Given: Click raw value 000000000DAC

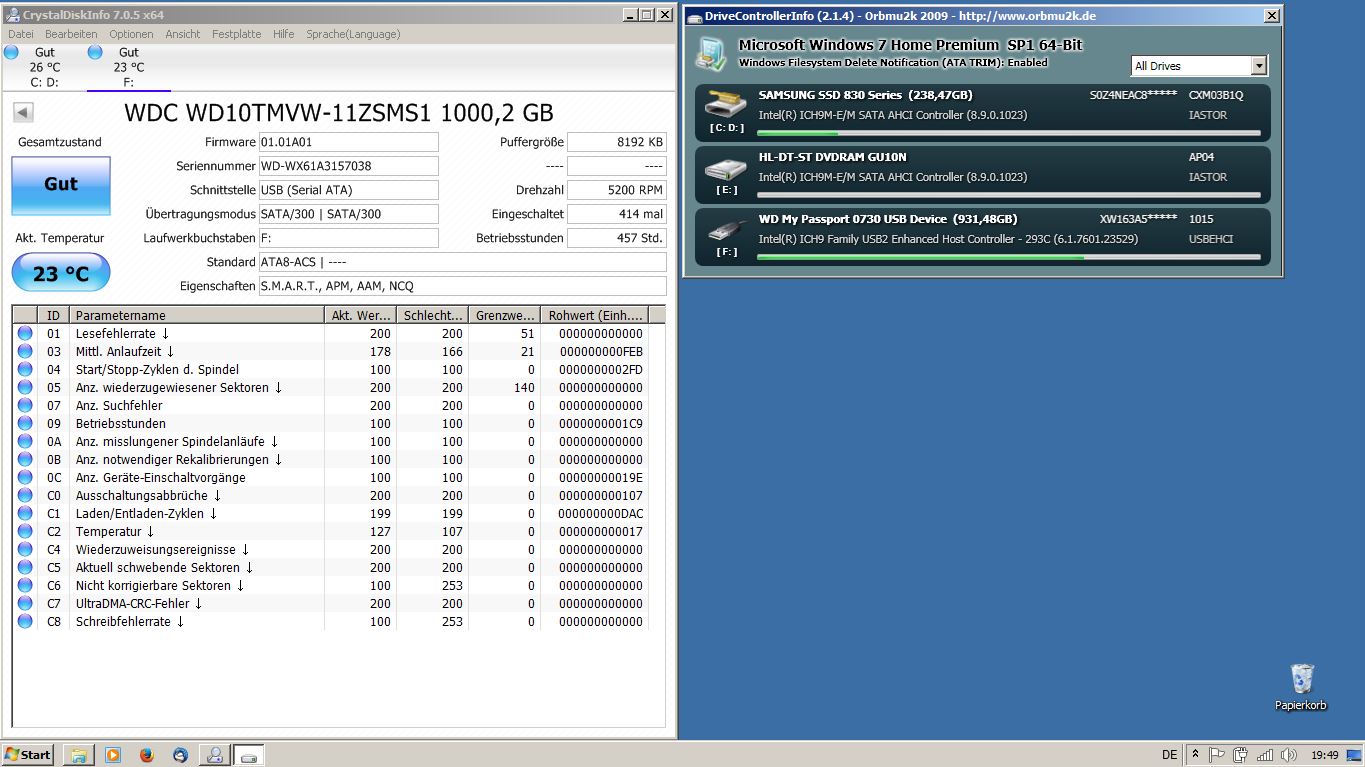Looking at the screenshot, I should [x=601, y=513].
